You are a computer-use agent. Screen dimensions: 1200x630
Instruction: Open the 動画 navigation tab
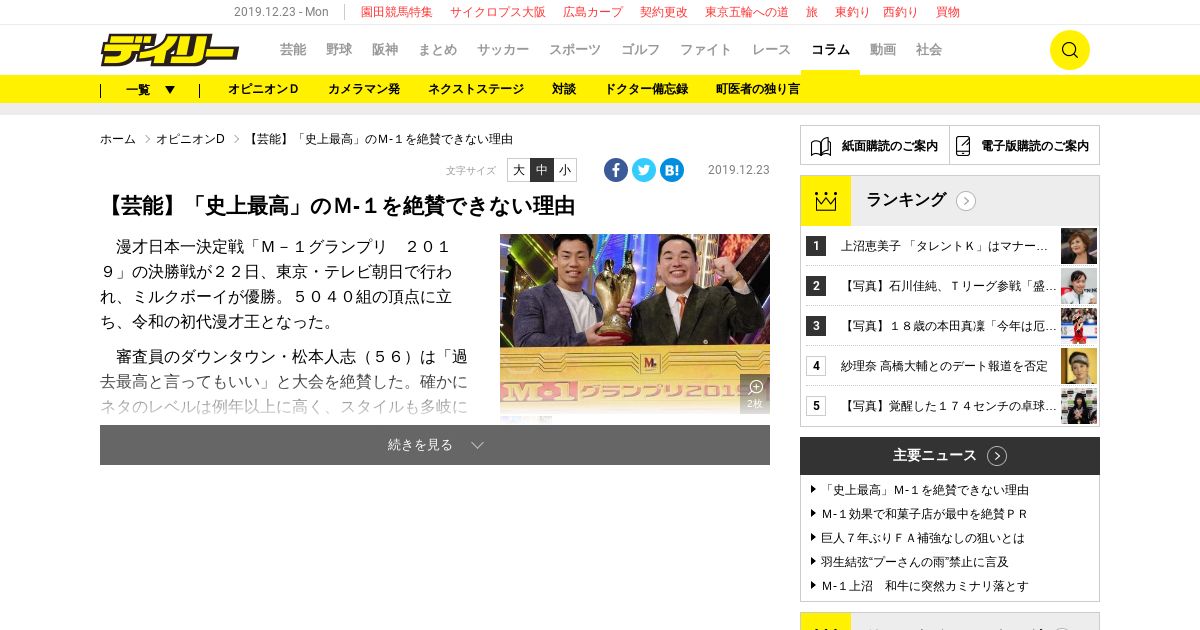(x=883, y=50)
